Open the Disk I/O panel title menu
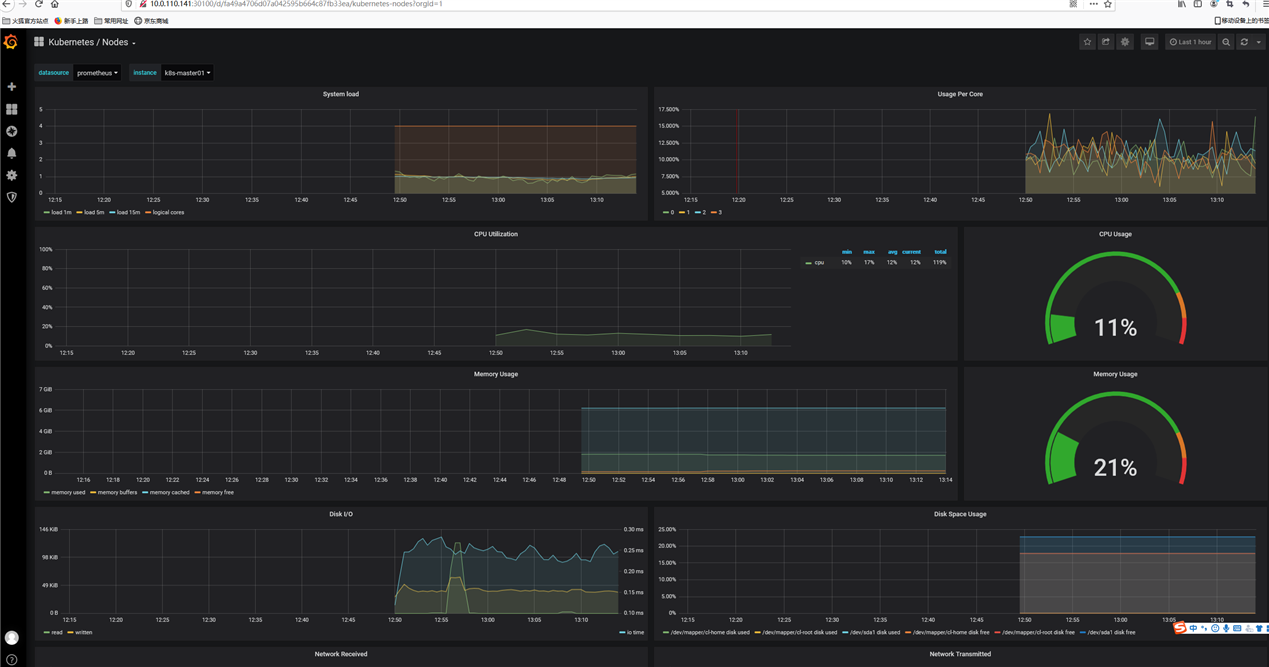The height and width of the screenshot is (667, 1269). click(x=341, y=514)
